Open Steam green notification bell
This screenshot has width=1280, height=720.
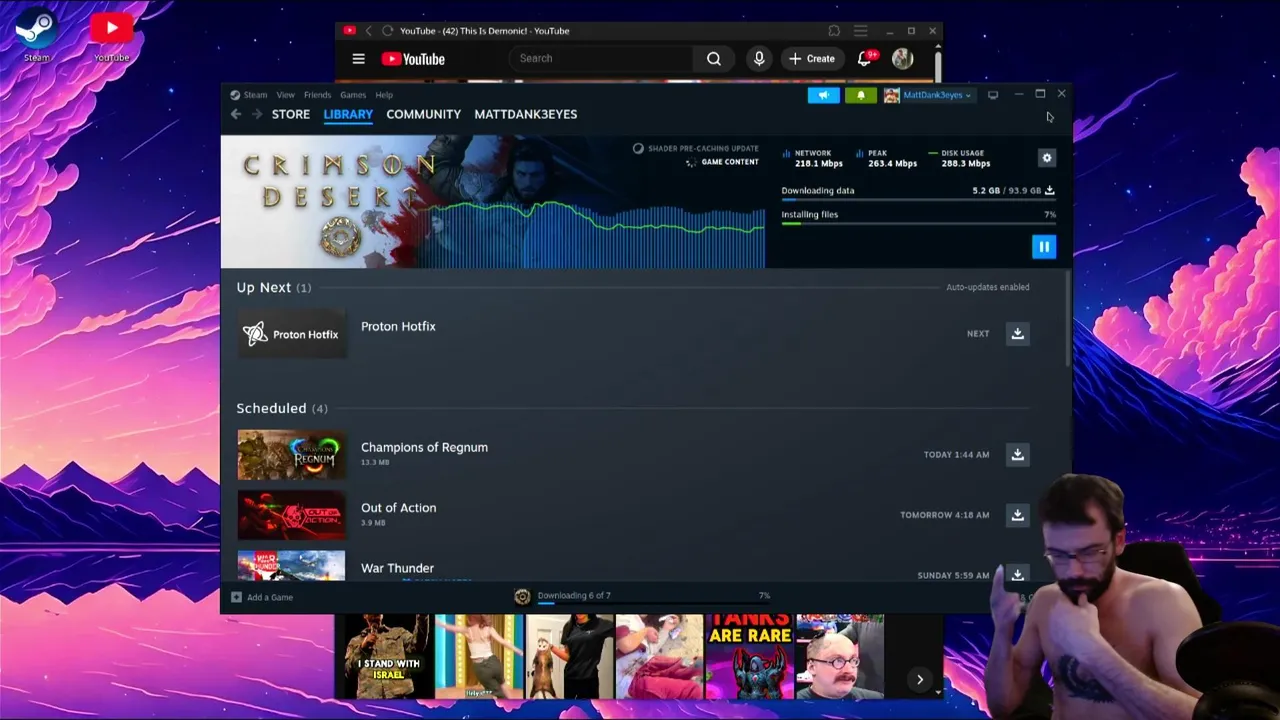861,95
